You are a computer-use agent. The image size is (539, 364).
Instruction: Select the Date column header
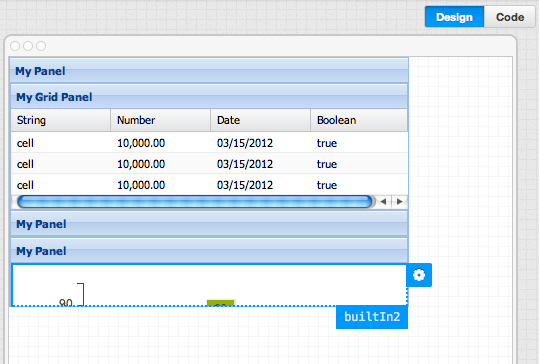tap(261, 120)
